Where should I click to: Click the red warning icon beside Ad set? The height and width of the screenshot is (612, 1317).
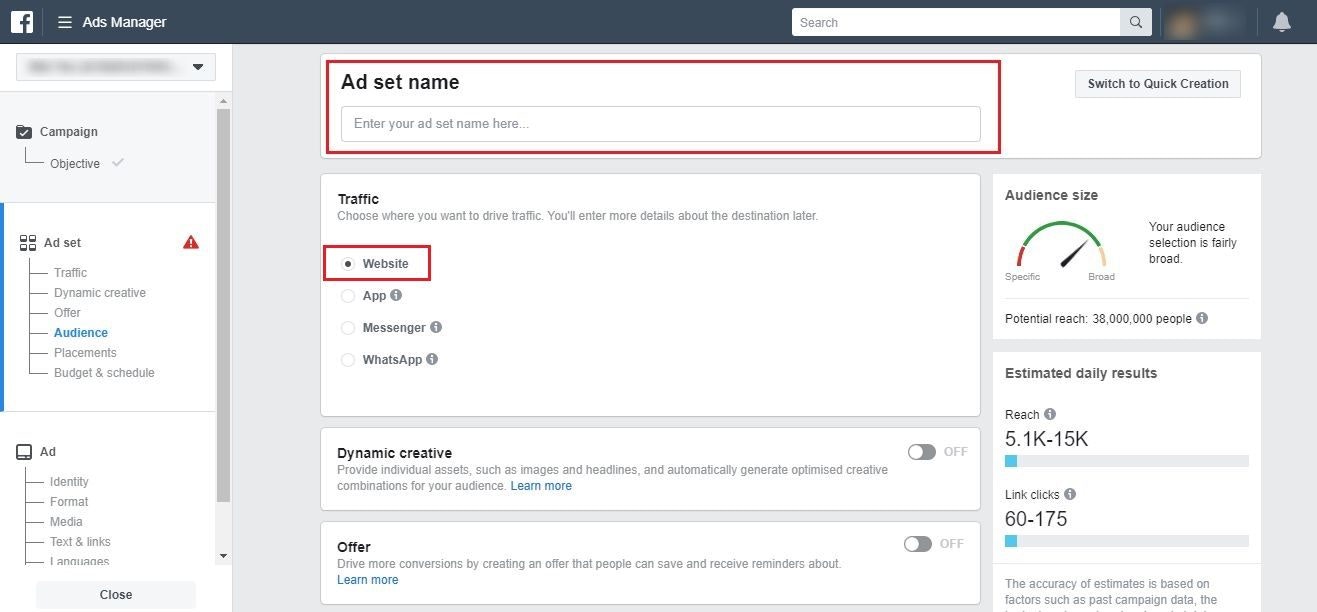(x=191, y=242)
